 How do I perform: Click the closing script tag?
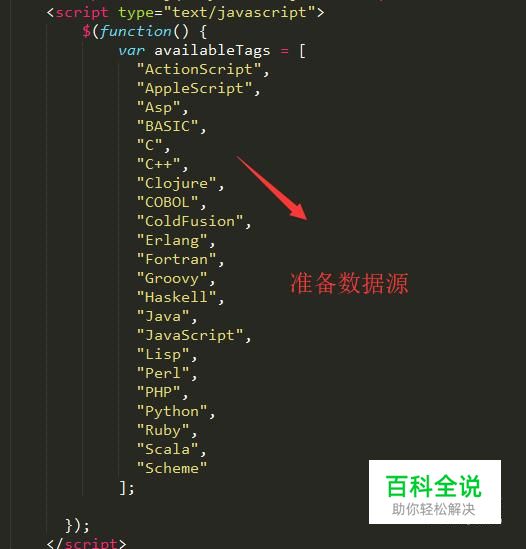[x=86, y=543]
